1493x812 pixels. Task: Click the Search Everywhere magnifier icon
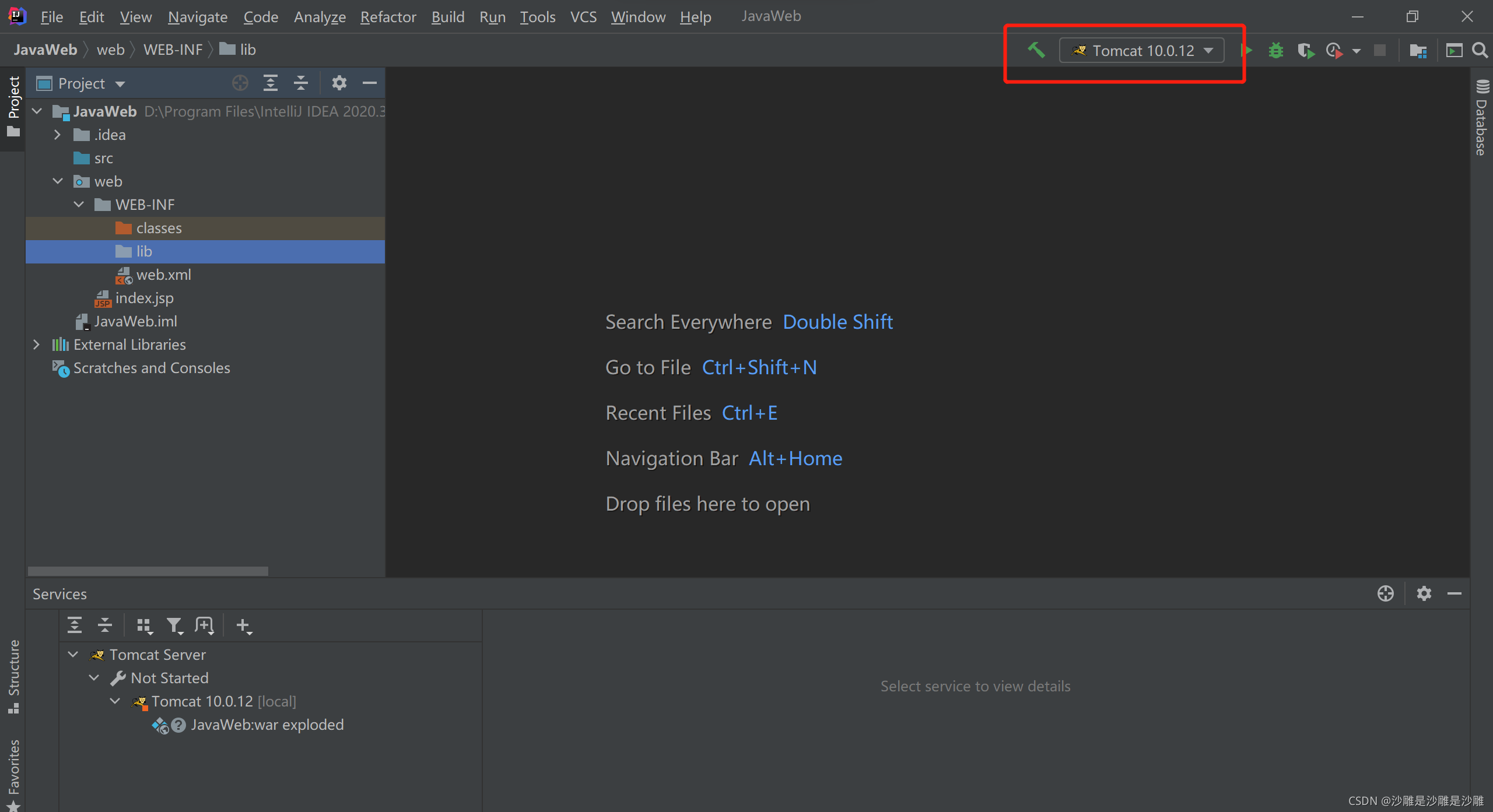point(1480,51)
